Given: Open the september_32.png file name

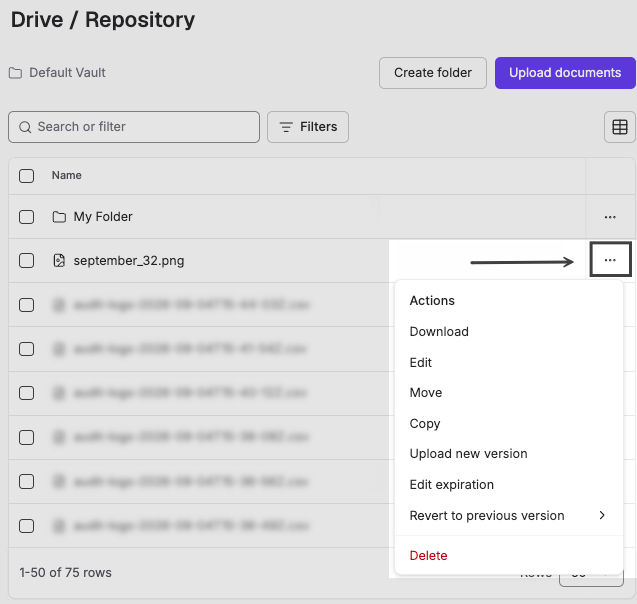Looking at the screenshot, I should pyautogui.click(x=129, y=260).
